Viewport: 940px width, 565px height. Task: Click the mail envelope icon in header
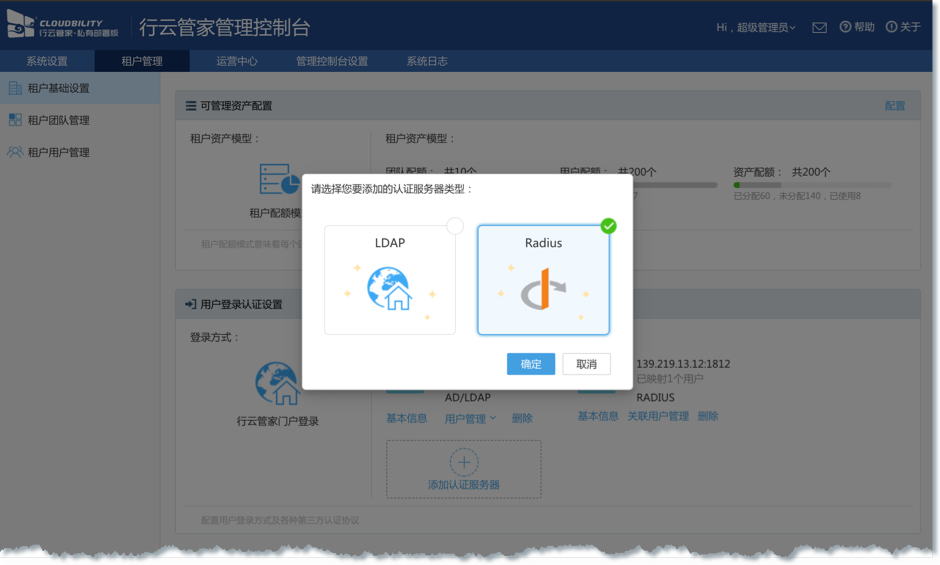(819, 28)
